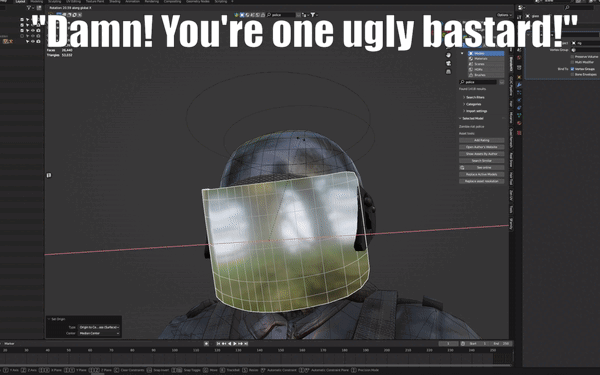Click the armature Object field showing rig
Screen dimensions: 600x375
pyautogui.click(x=585, y=43)
